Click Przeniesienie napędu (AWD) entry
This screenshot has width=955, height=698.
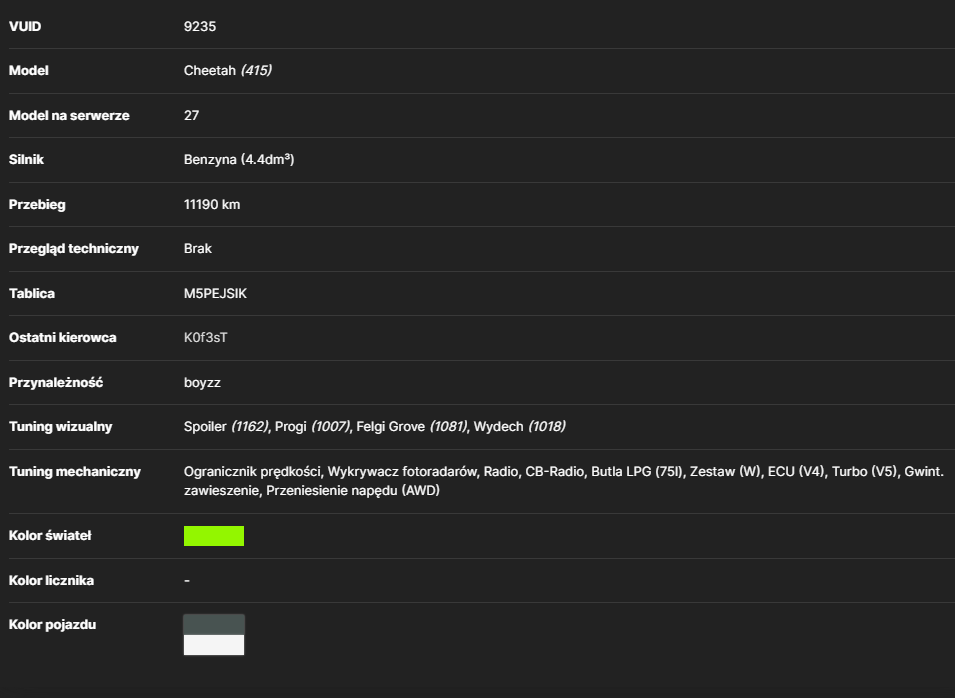coord(353,490)
